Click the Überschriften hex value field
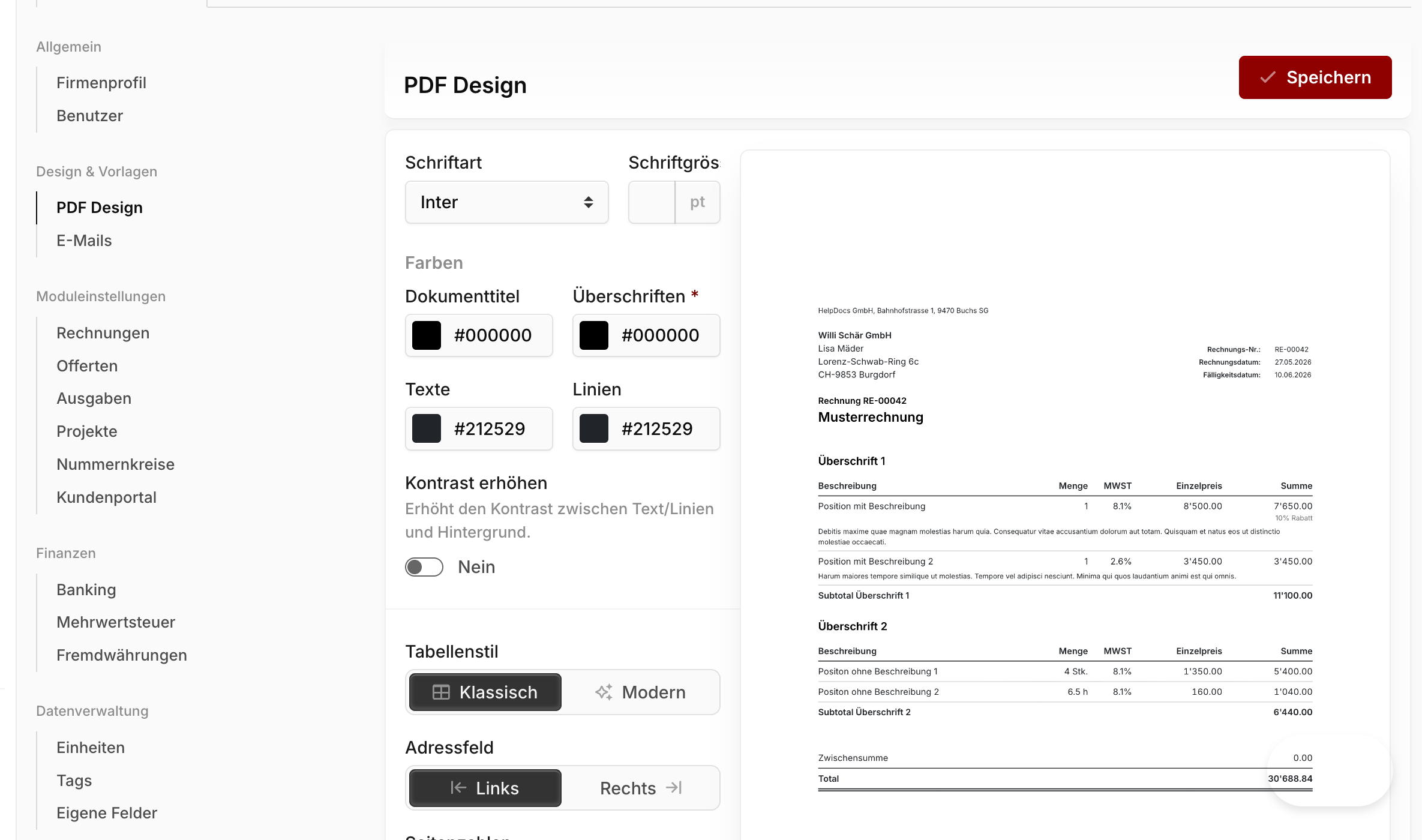Viewport: 1422px width, 840px height. 660,335
